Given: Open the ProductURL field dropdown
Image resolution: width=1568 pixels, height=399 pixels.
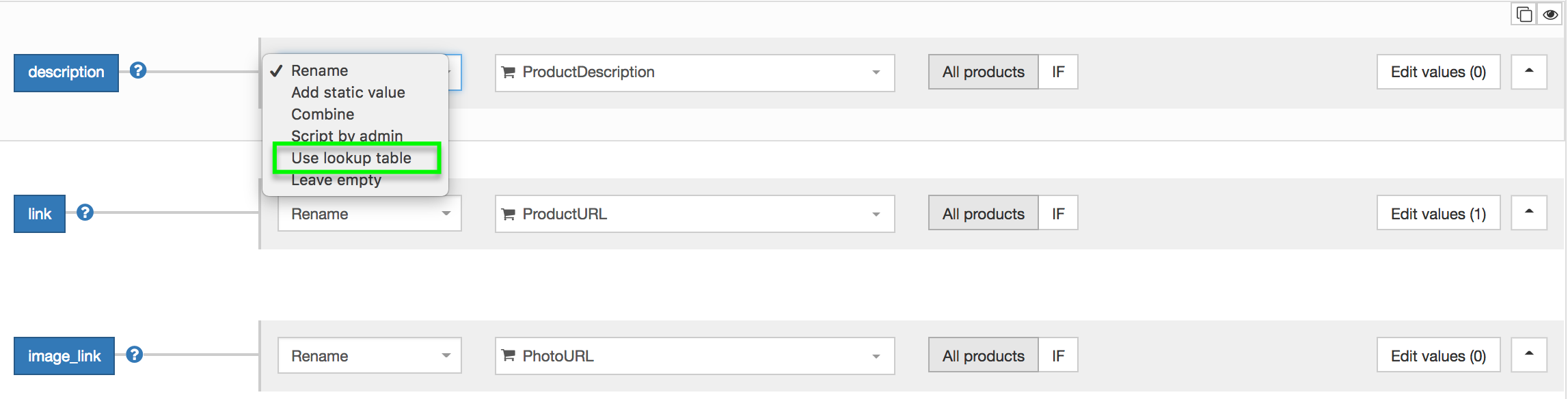Looking at the screenshot, I should pos(694,214).
